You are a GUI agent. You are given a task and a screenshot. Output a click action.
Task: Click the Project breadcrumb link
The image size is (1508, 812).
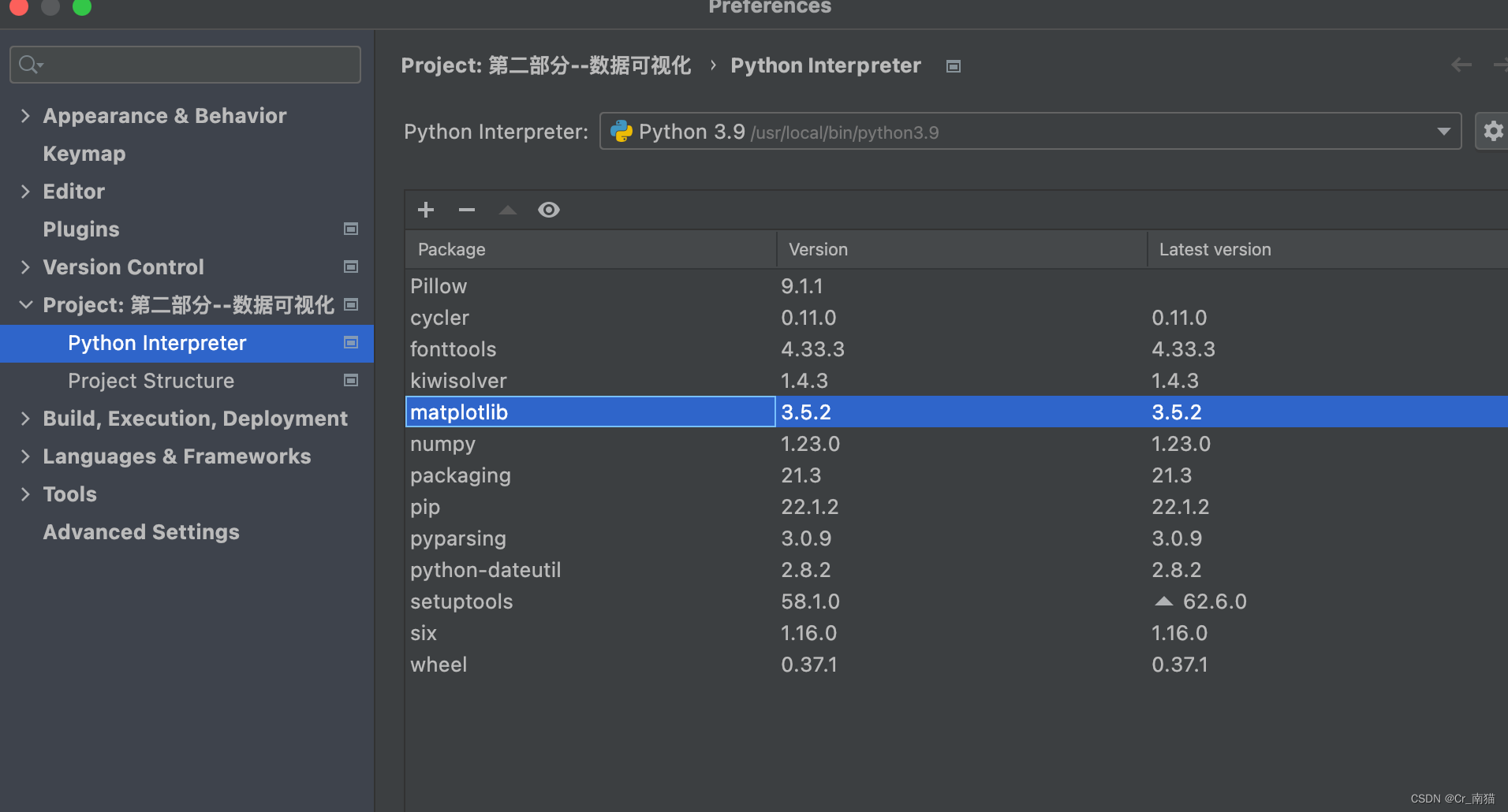[x=546, y=65]
